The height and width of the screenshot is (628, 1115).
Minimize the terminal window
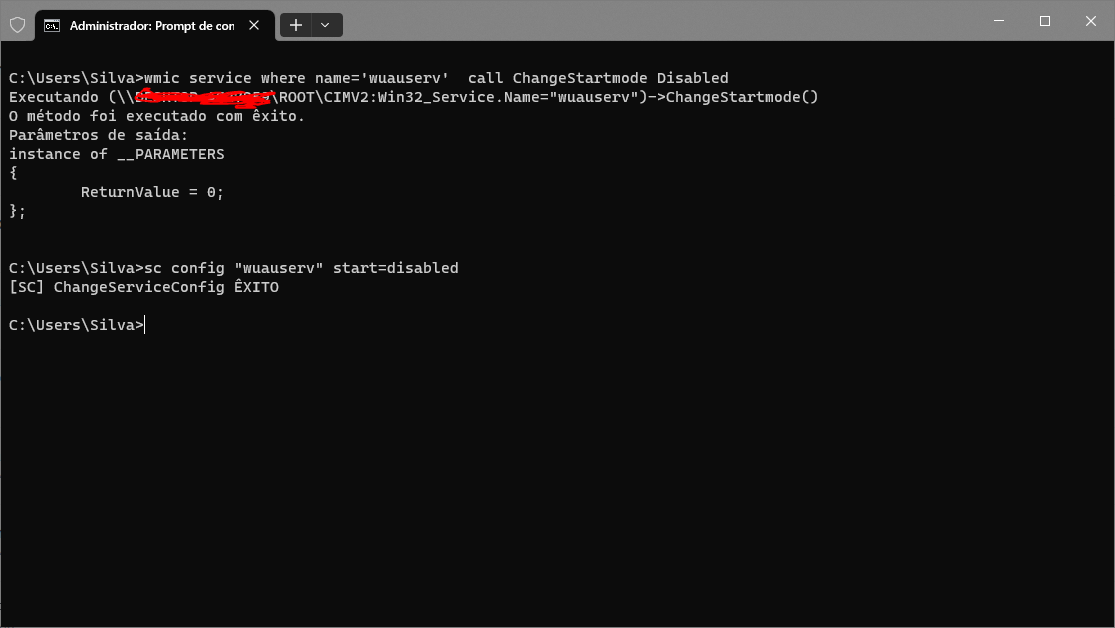point(998,21)
